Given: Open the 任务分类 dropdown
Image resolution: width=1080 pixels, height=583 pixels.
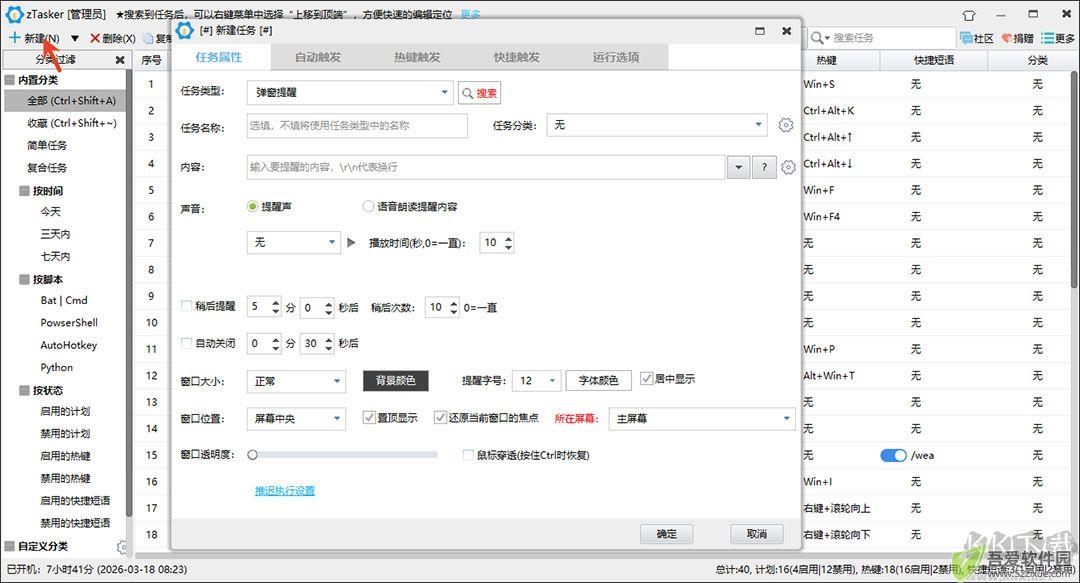Looking at the screenshot, I should pyautogui.click(x=656, y=125).
